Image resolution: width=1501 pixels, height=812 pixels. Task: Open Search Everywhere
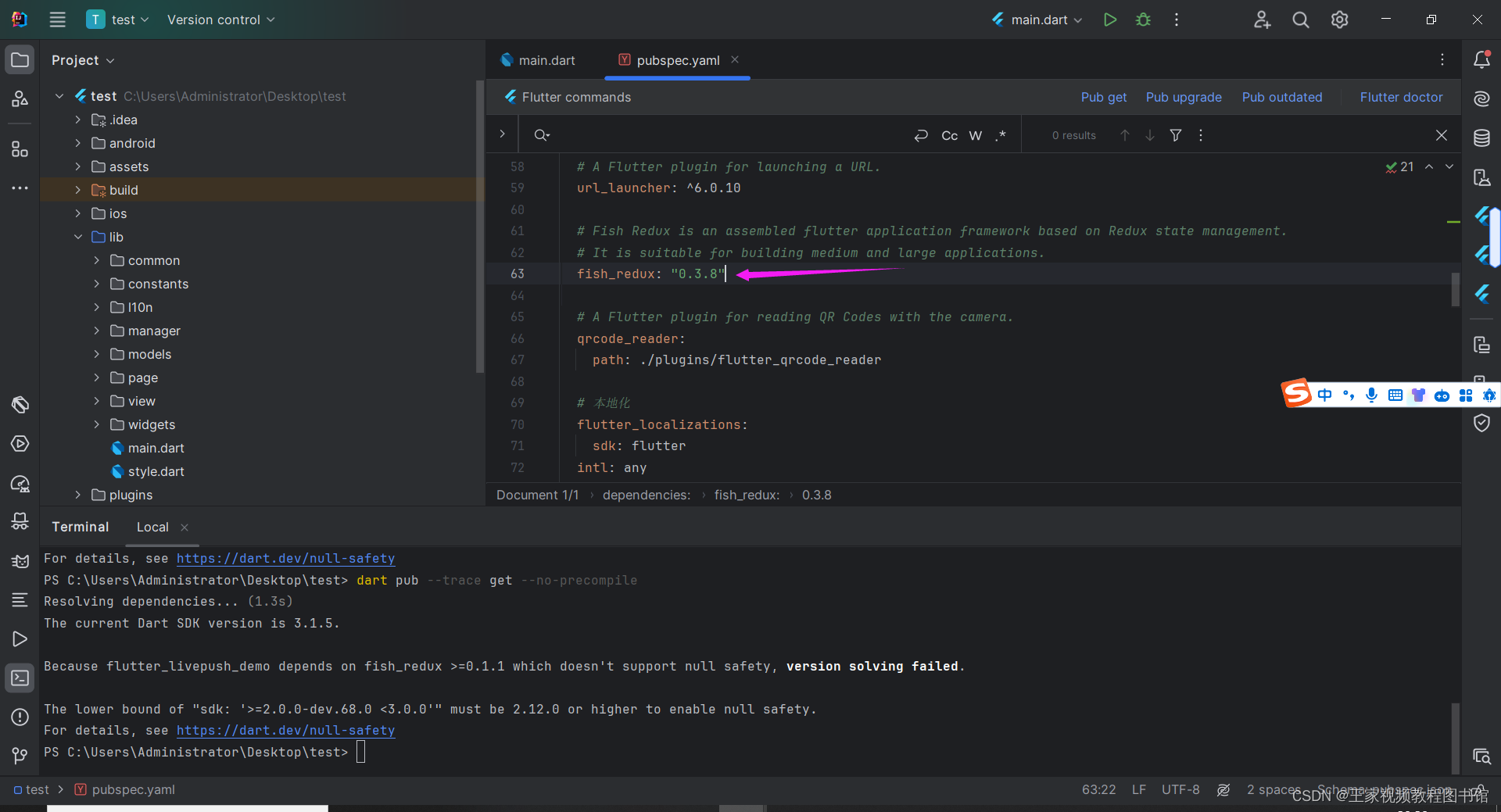coord(1300,20)
